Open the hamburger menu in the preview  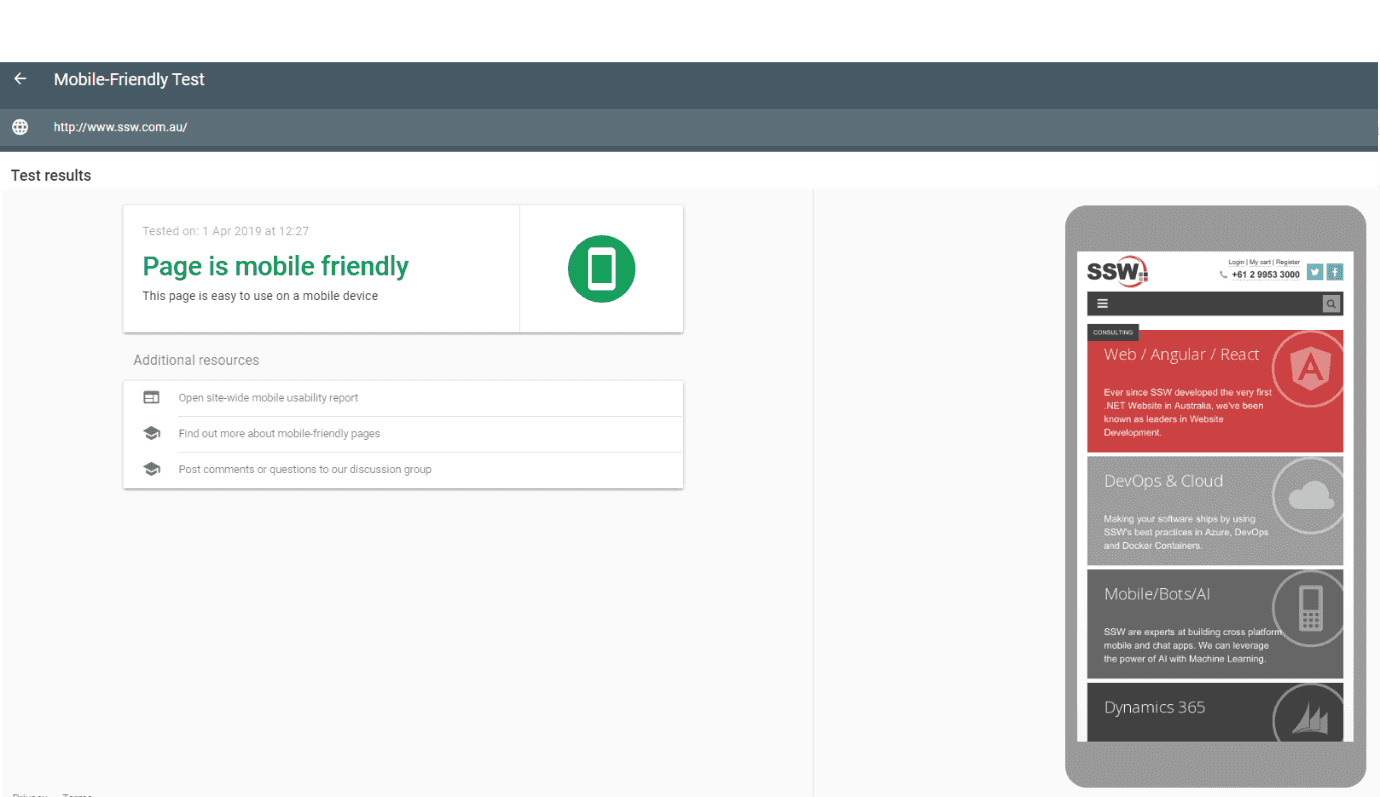[1103, 304]
